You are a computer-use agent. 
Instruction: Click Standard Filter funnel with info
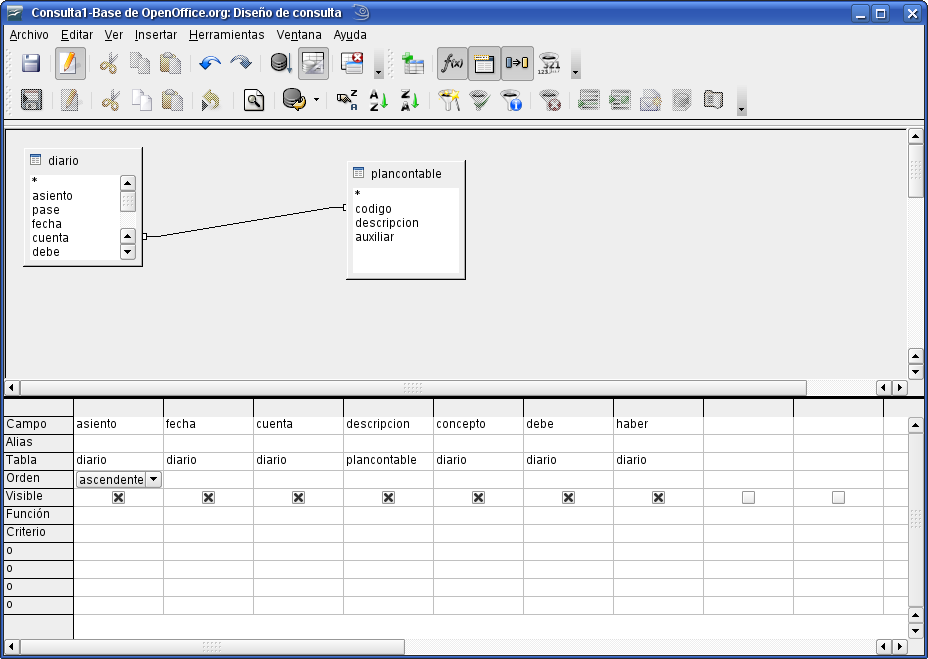point(511,100)
